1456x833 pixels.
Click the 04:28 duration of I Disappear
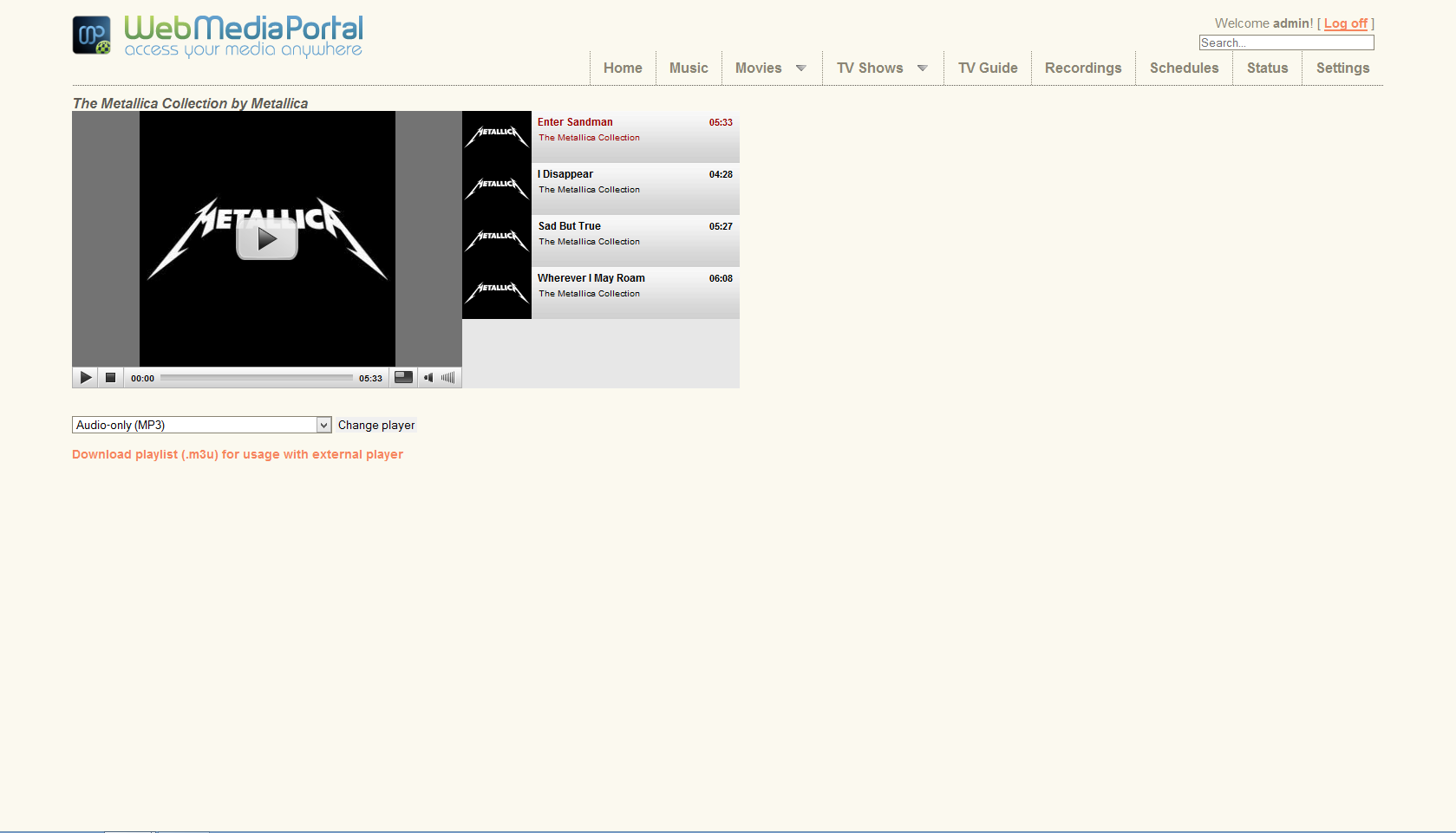pos(721,174)
